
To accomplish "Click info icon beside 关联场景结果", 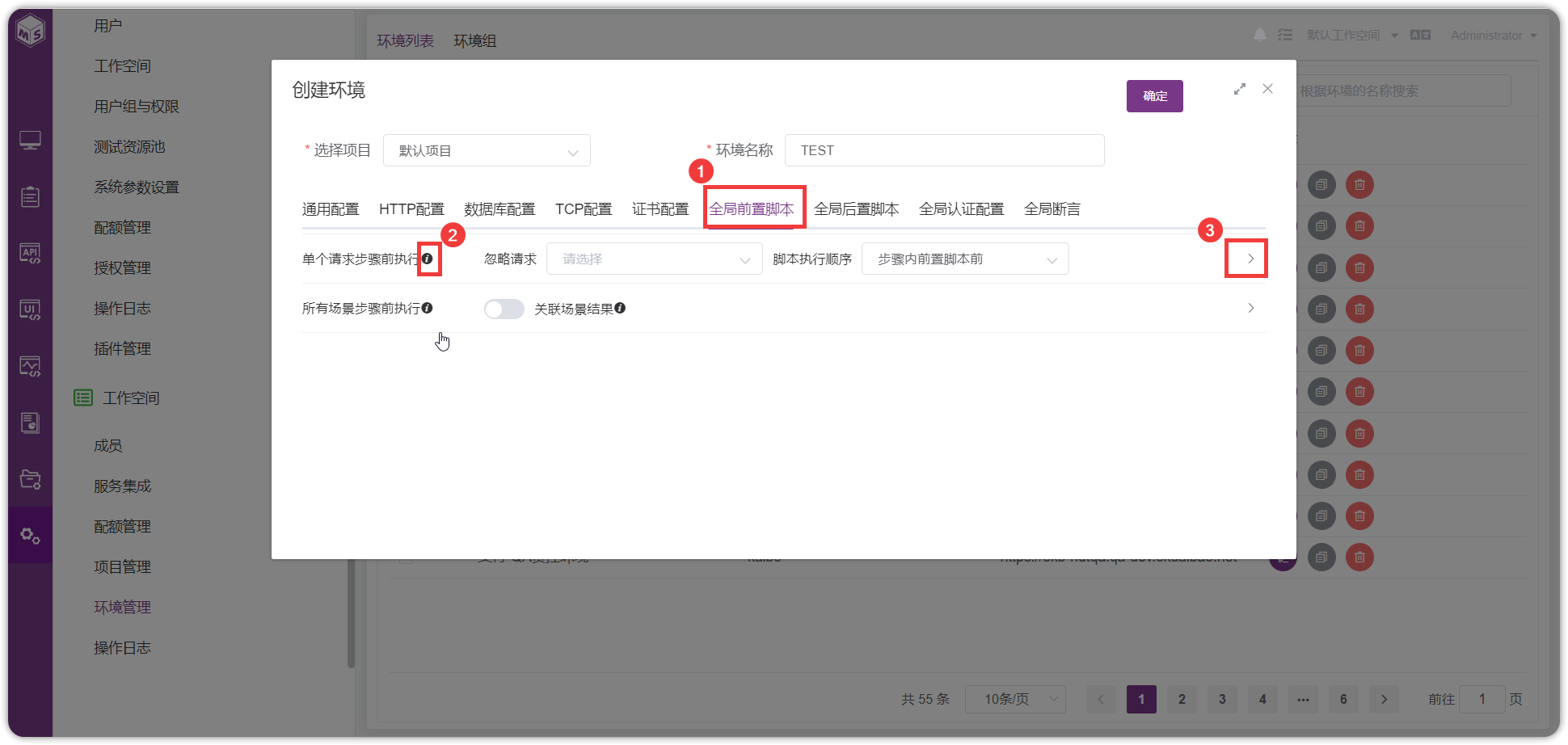I will coord(620,308).
